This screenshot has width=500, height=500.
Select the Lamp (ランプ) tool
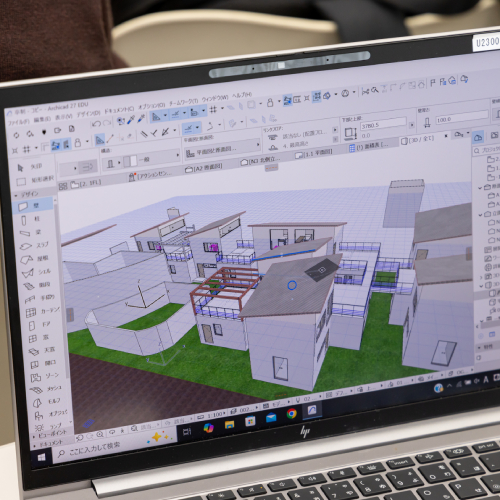[x=48, y=426]
